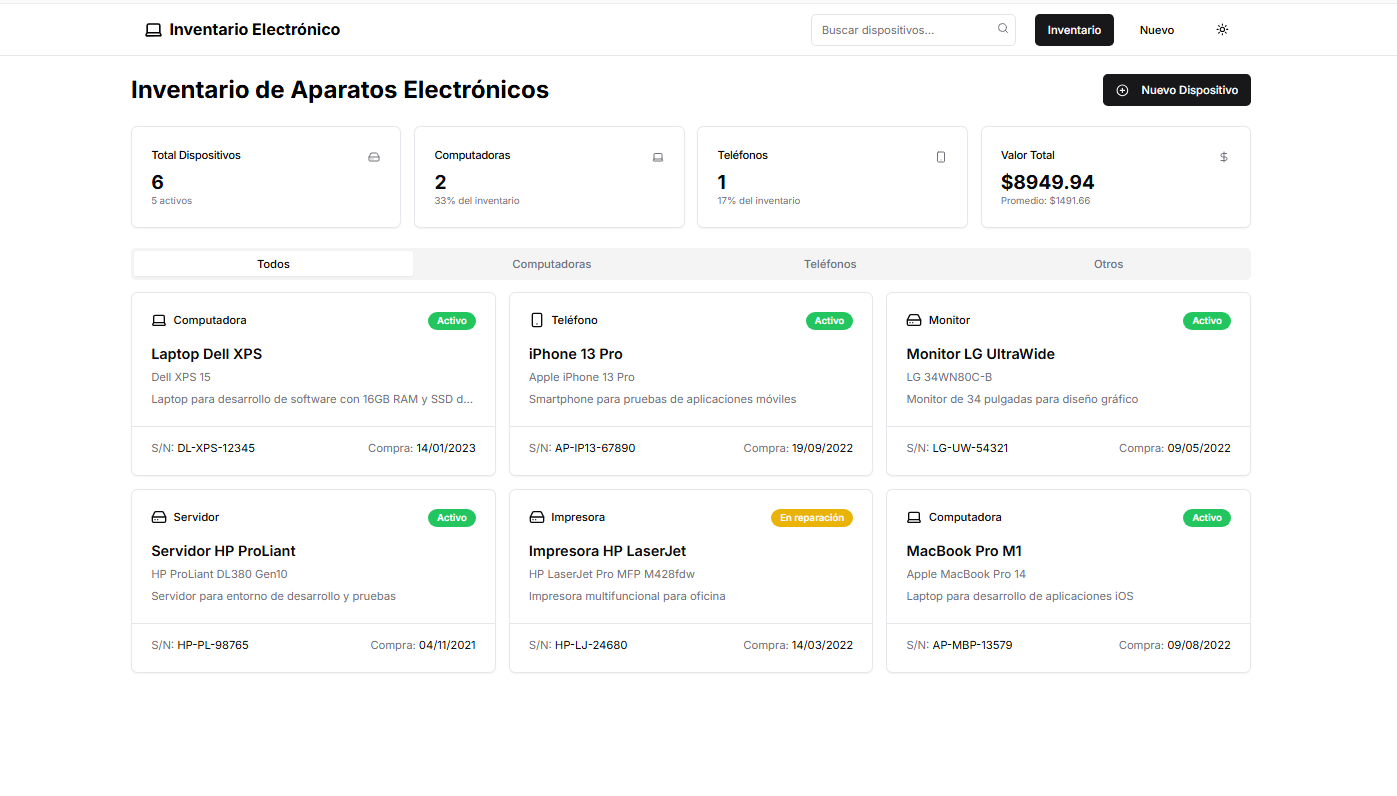Image resolution: width=1397 pixels, height=796 pixels.
Task: Click the '5 activos' text
Action: point(171,201)
